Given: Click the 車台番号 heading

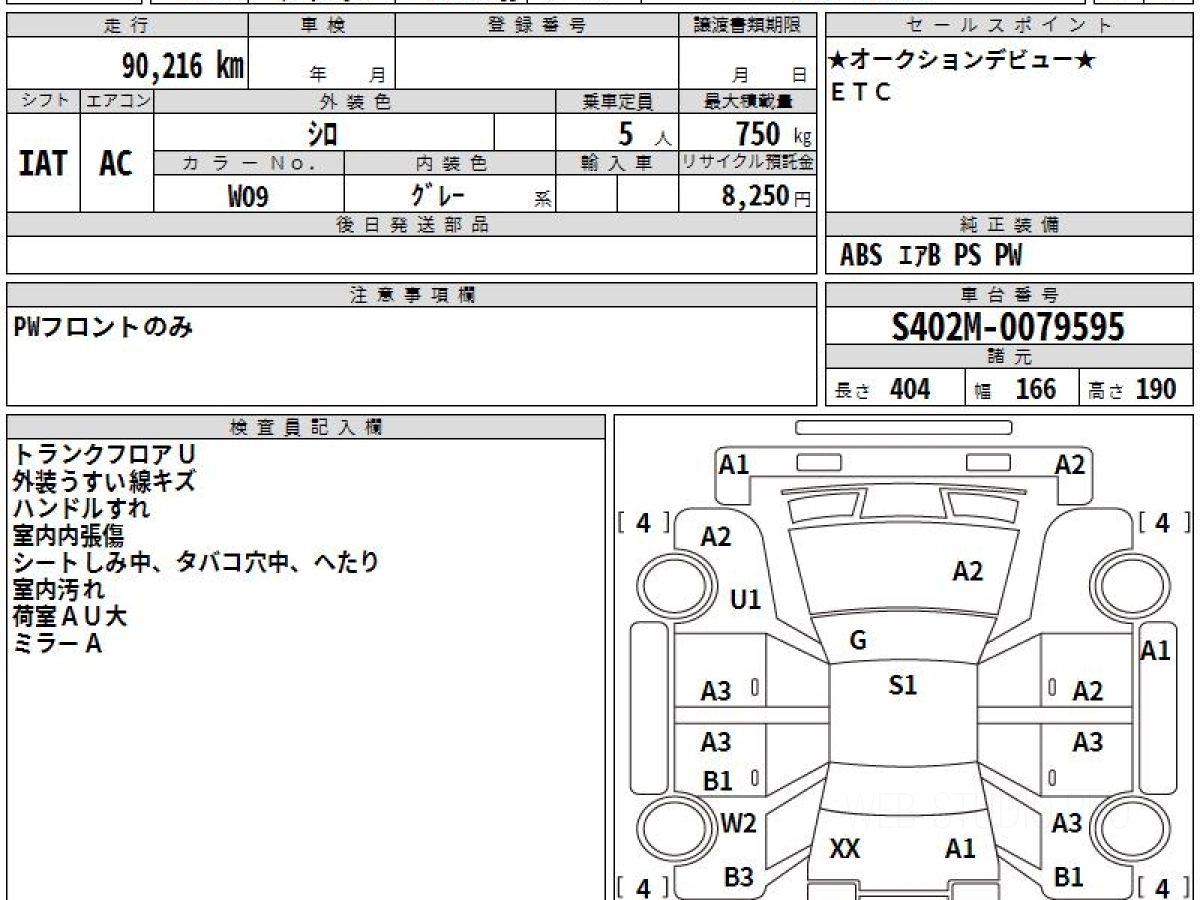Looking at the screenshot, I should (x=1009, y=295).
